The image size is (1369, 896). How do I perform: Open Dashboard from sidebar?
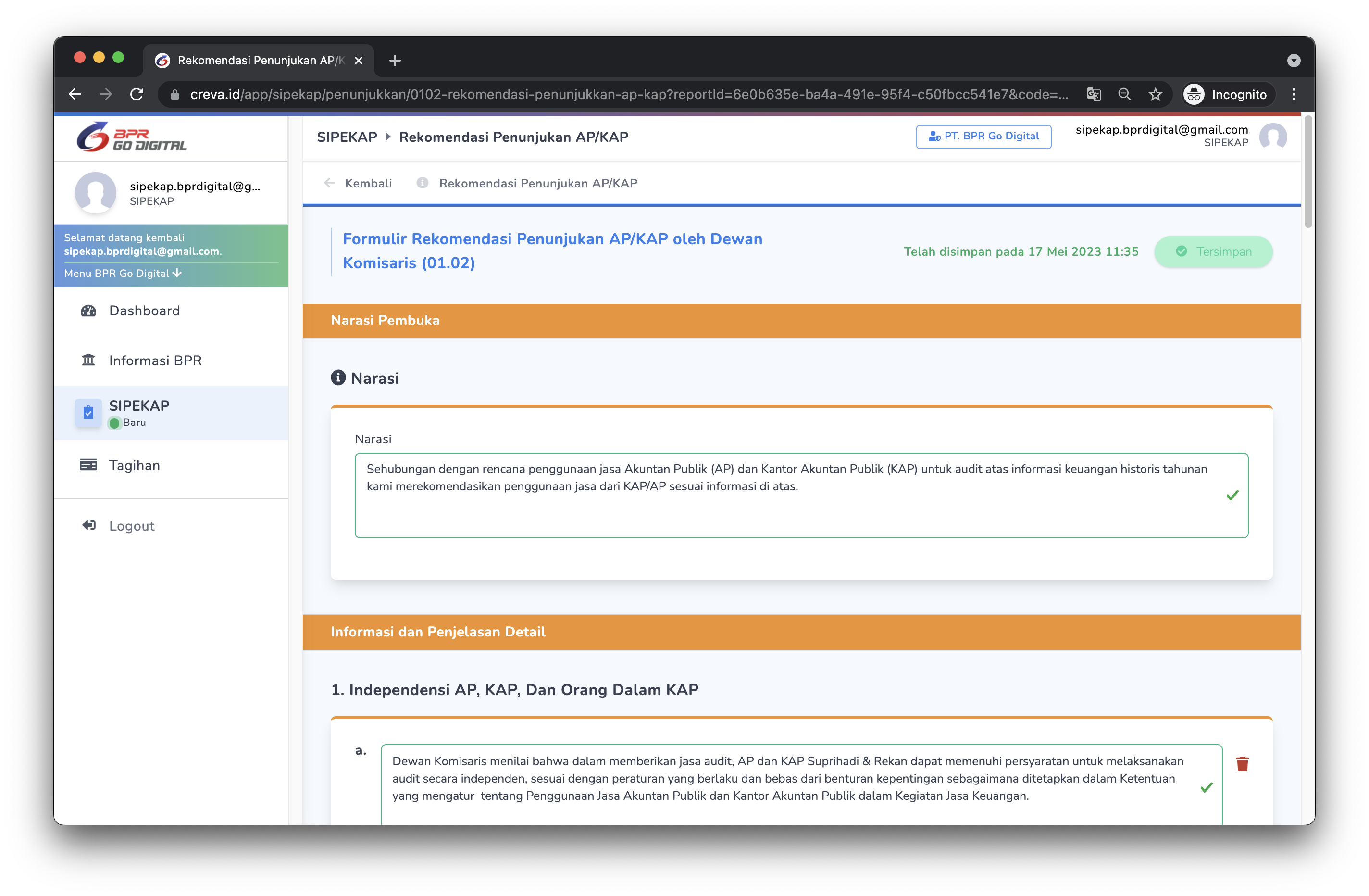click(172, 311)
